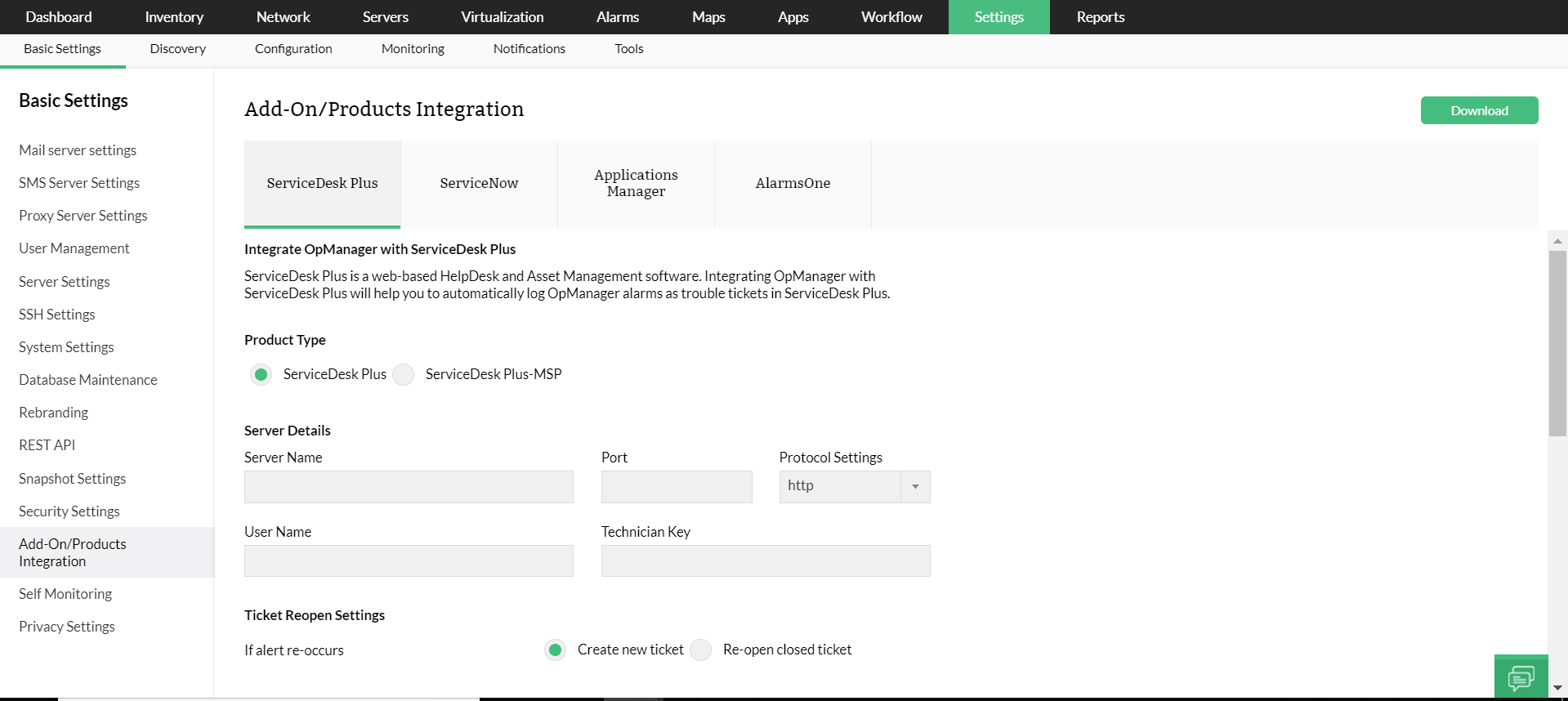The image size is (1568, 701).
Task: Enable the Create new ticket option
Action: tap(556, 650)
